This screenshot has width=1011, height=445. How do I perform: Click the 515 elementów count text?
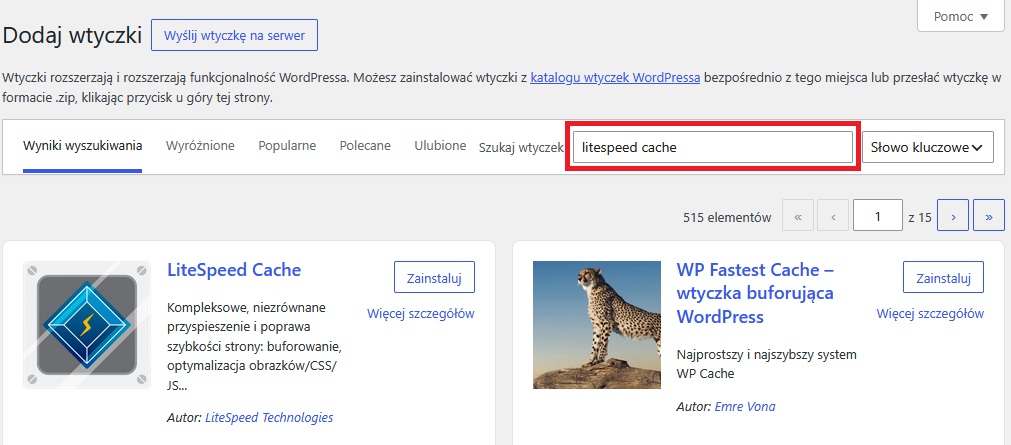[x=727, y=218]
